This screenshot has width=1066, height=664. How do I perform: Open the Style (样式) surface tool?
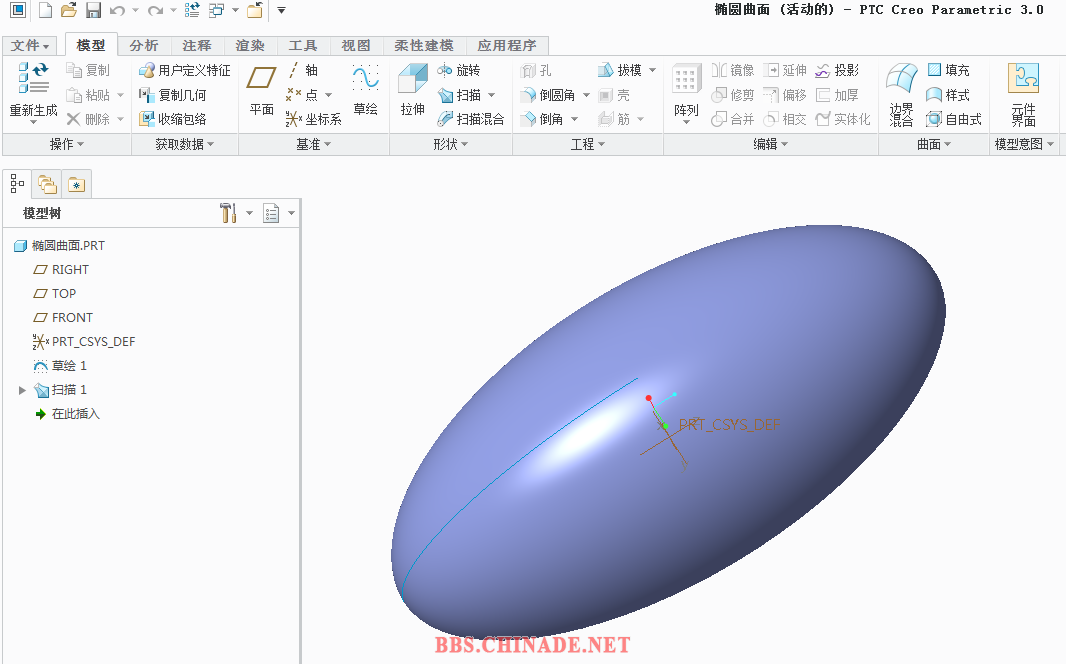948,94
